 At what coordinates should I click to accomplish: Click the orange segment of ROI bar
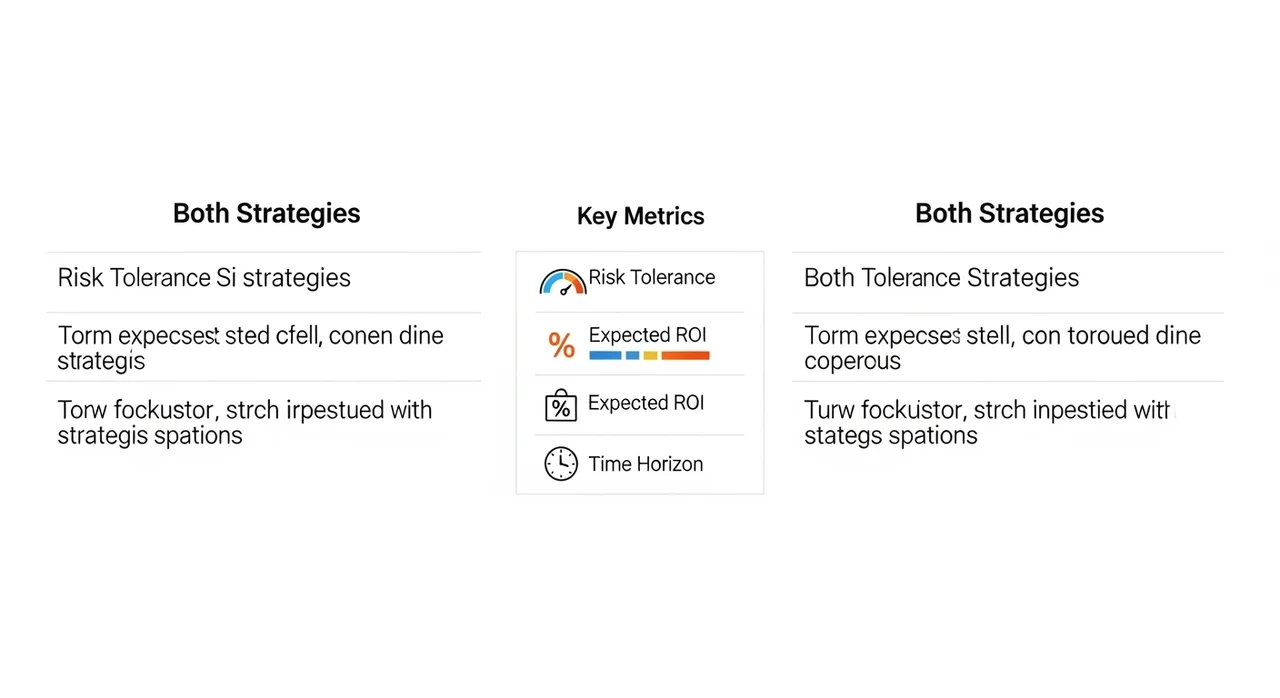coord(686,355)
